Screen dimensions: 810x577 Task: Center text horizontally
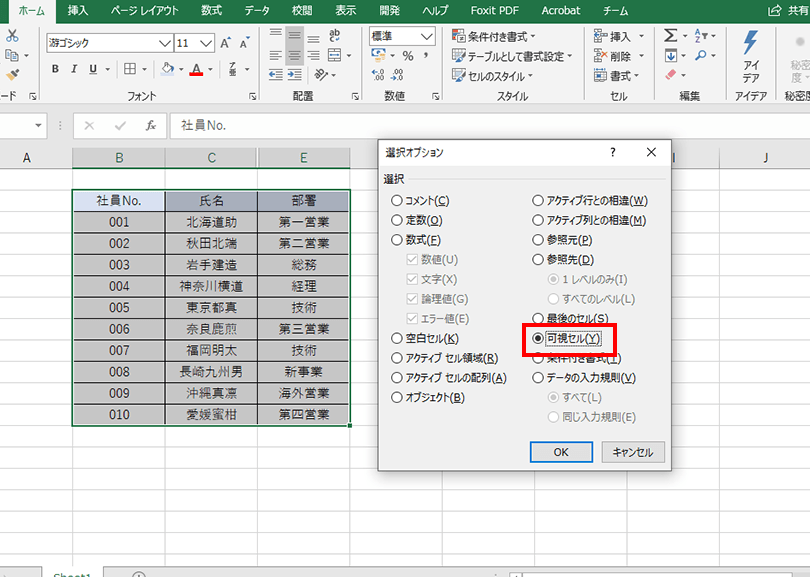(294, 55)
